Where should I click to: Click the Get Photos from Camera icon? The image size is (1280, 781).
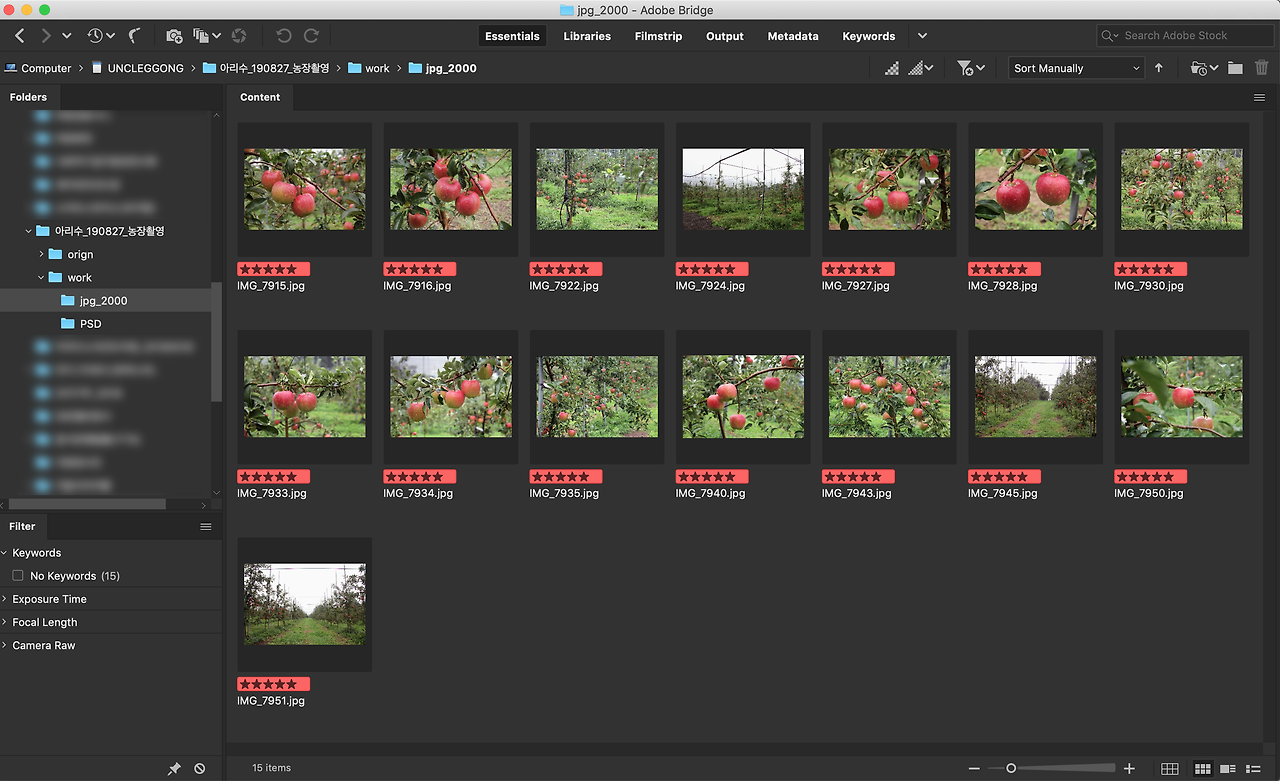174,36
